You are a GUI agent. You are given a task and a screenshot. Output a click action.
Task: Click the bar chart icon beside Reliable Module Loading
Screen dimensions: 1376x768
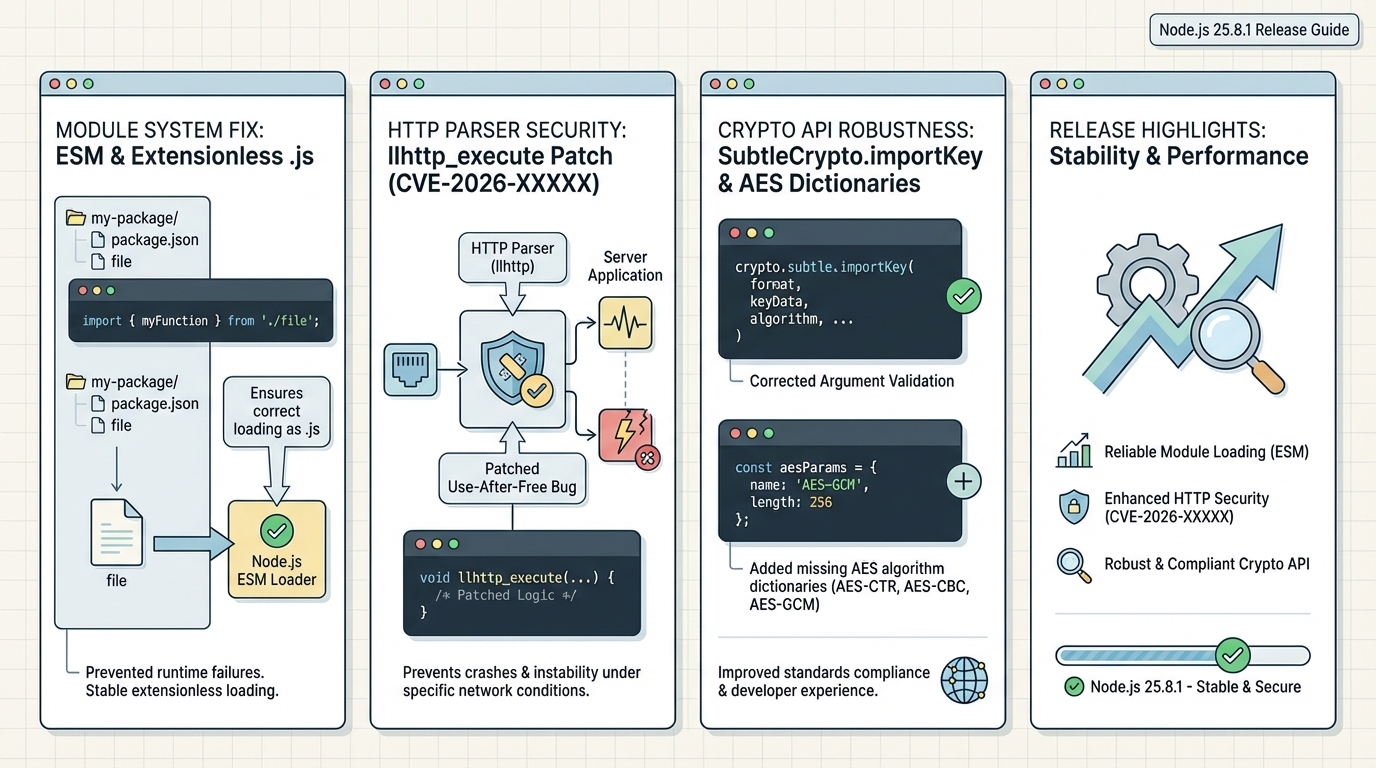click(1074, 452)
